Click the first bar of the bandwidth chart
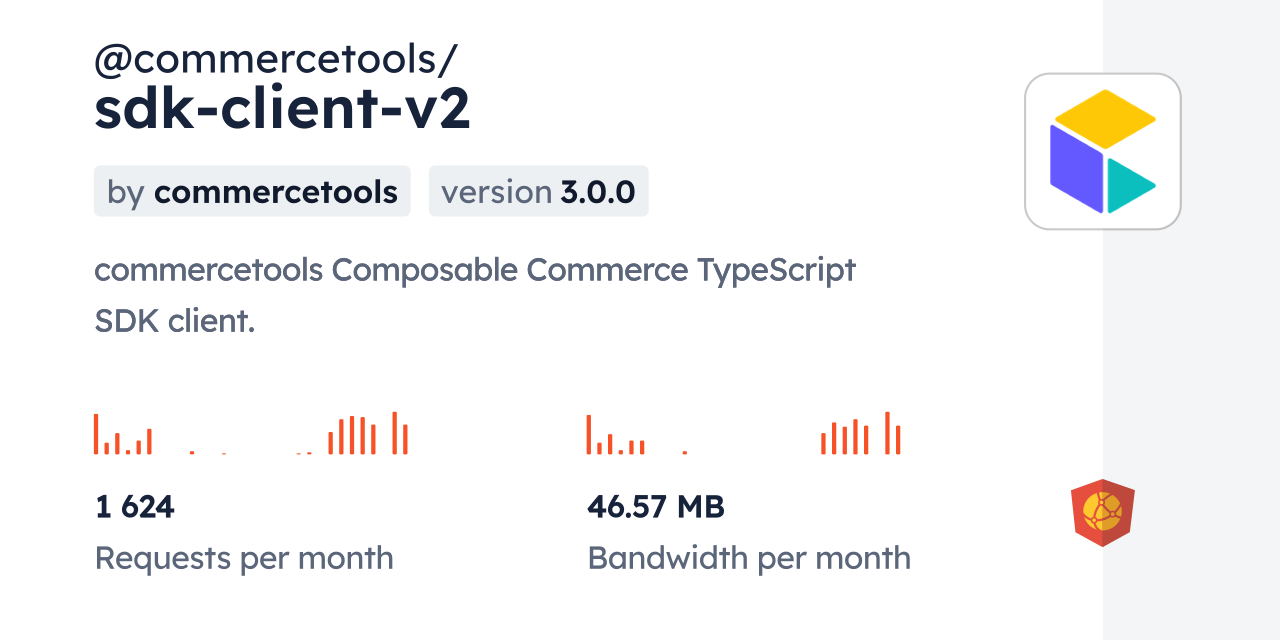The height and width of the screenshot is (640, 1280). [589, 435]
